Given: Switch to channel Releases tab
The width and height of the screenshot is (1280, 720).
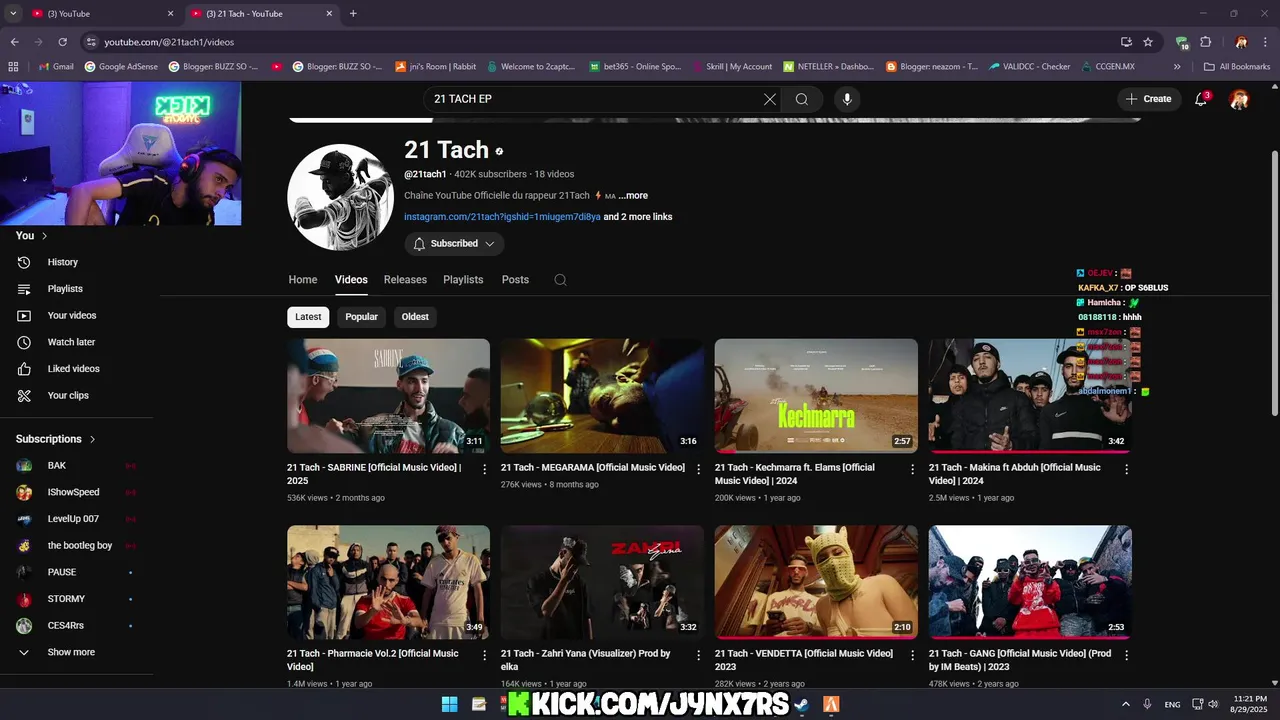Looking at the screenshot, I should click(x=405, y=280).
